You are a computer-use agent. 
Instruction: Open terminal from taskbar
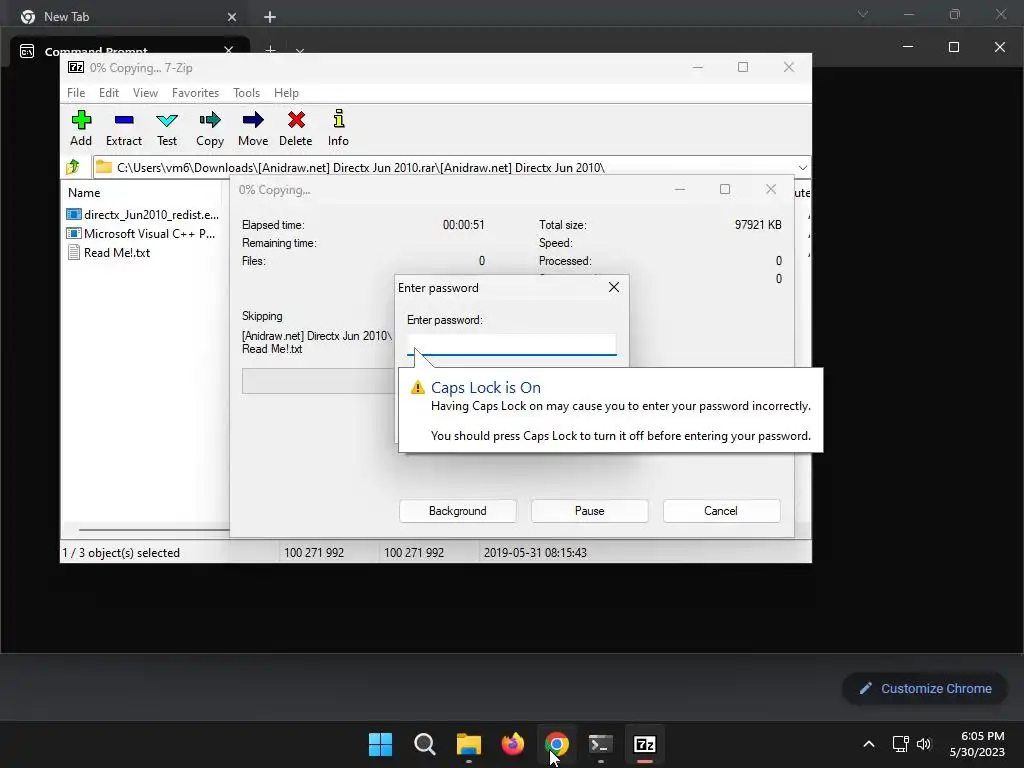coord(600,744)
